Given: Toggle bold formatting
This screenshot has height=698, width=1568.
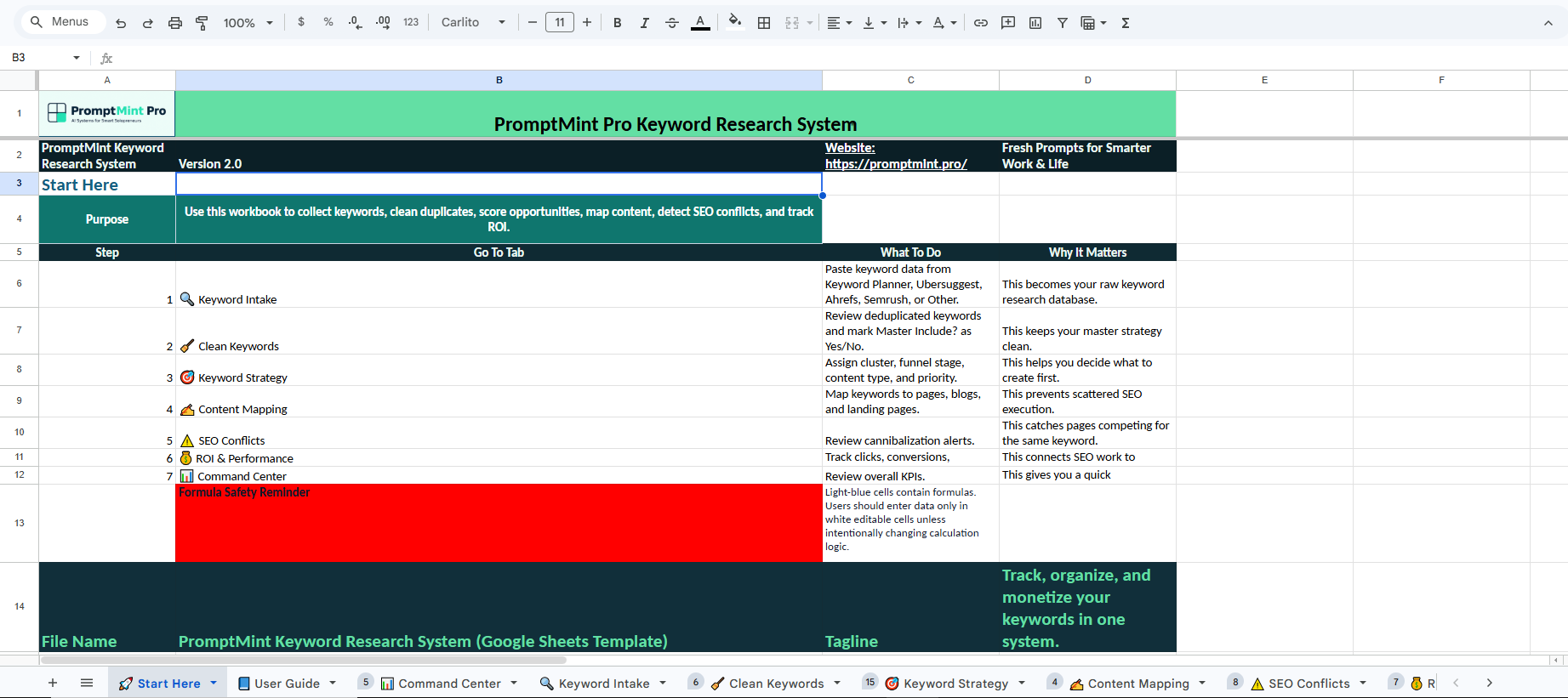Looking at the screenshot, I should click(618, 23).
